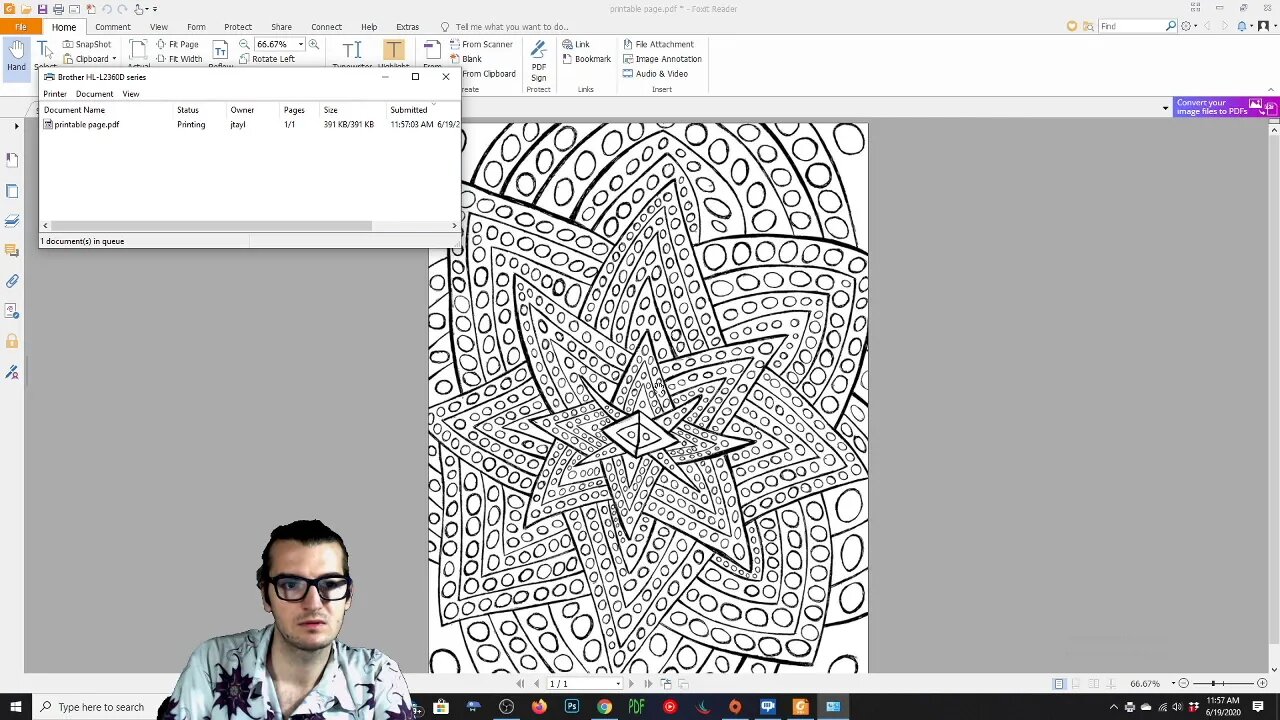The width and height of the screenshot is (1280, 720).
Task: Go to previous page in status bar
Action: [x=536, y=684]
